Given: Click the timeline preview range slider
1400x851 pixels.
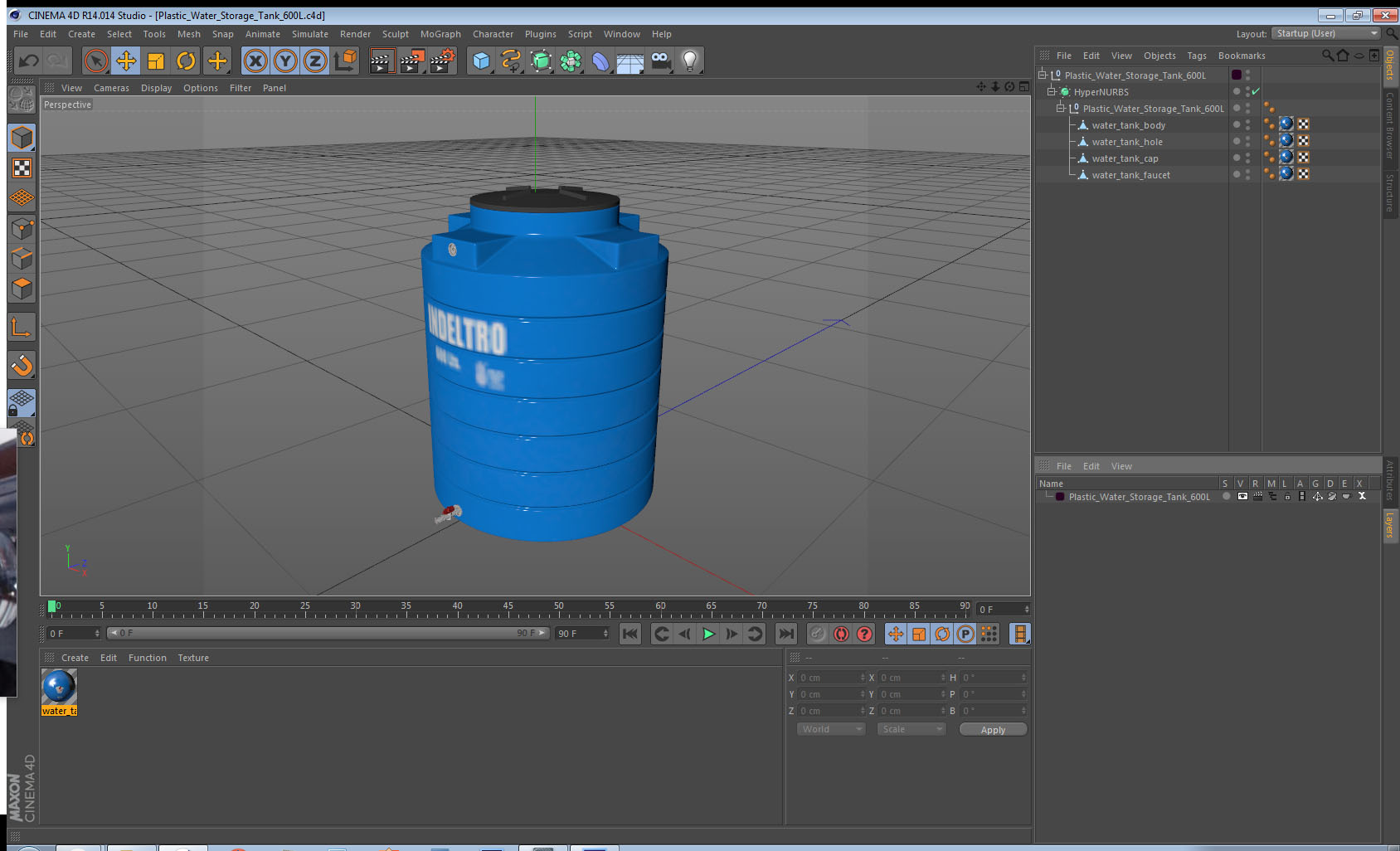Looking at the screenshot, I should (328, 633).
